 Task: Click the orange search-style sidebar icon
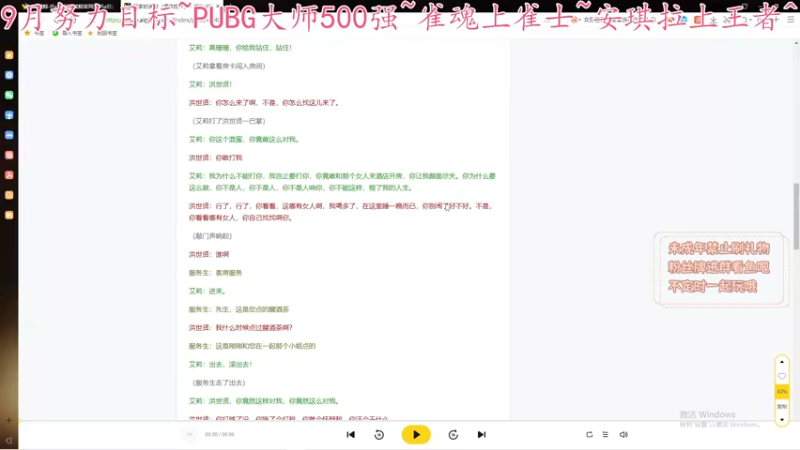click(x=9, y=195)
